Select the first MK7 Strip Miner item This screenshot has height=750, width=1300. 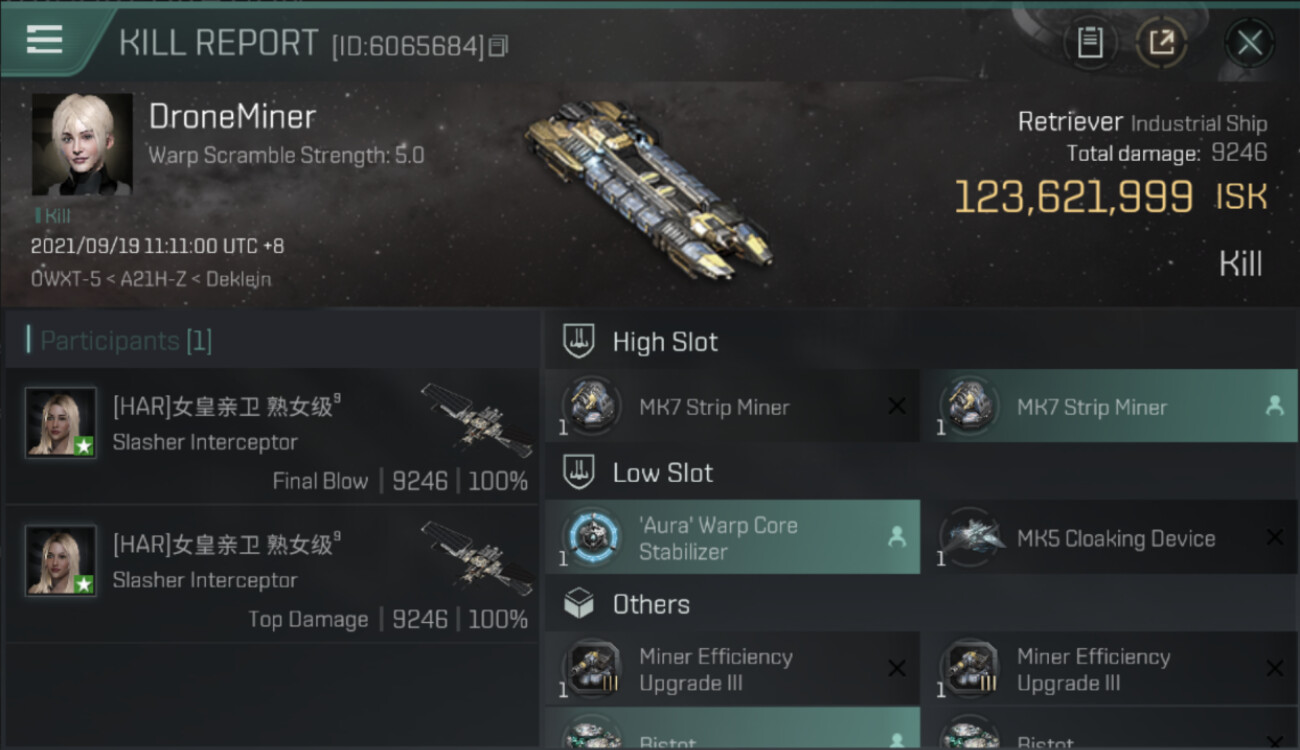coord(732,406)
